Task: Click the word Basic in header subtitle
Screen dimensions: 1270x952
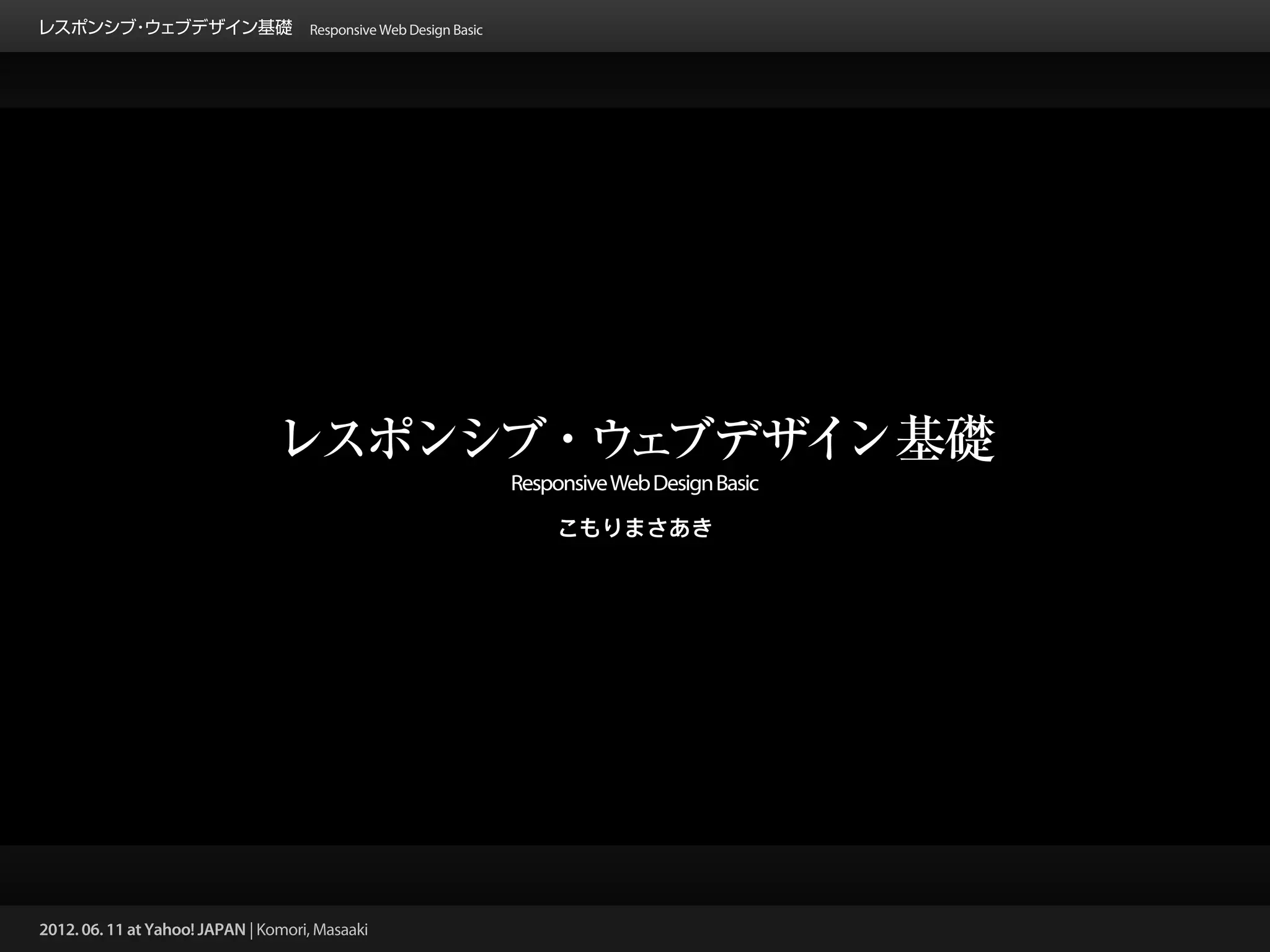Action: [x=468, y=30]
